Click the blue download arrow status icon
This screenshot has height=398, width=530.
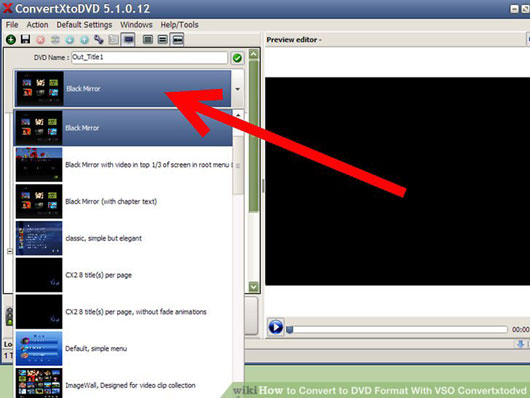point(521,344)
